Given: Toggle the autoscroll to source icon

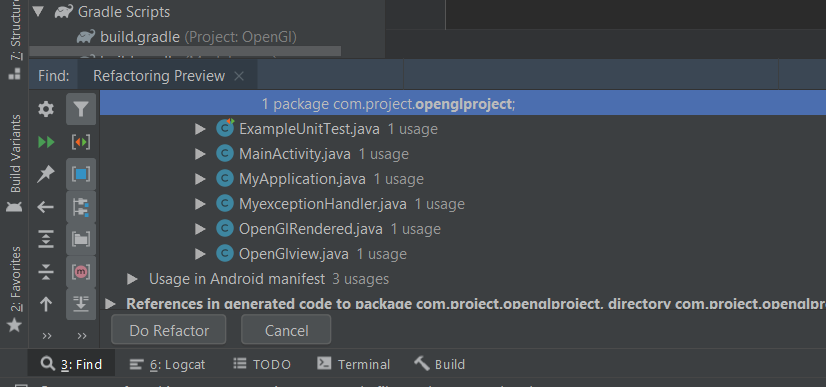Looking at the screenshot, I should pos(81,304).
